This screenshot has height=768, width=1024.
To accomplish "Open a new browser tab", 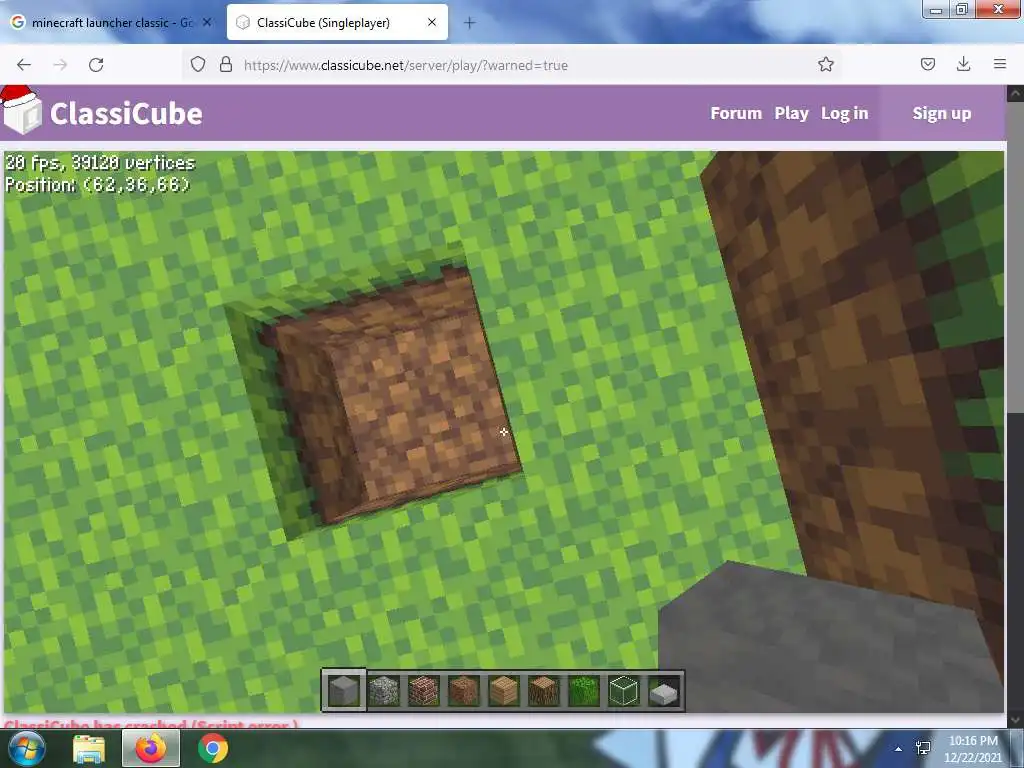I will pyautogui.click(x=469, y=23).
